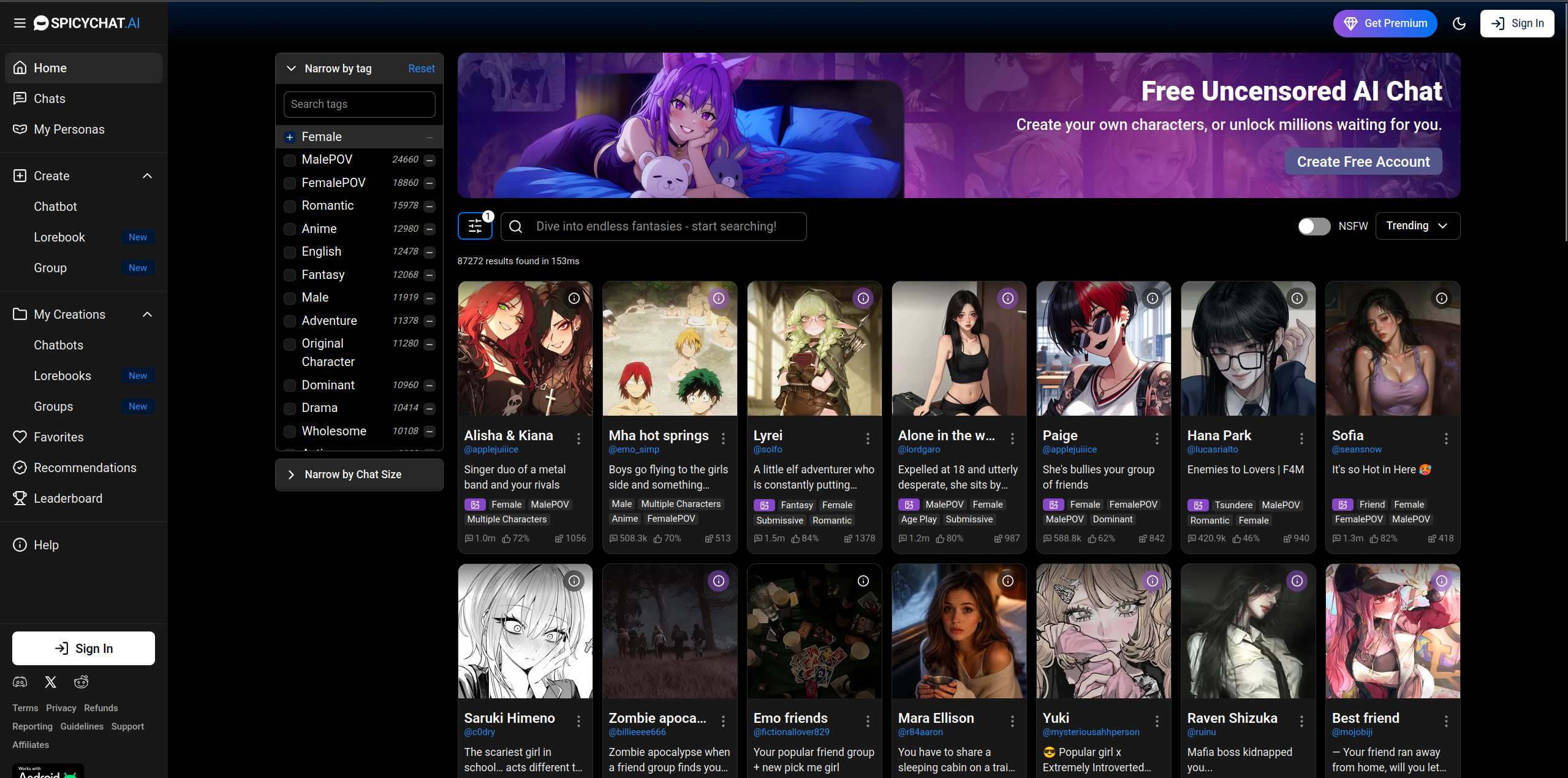
Task: Open Discord social icon in sidebar
Action: [x=20, y=682]
